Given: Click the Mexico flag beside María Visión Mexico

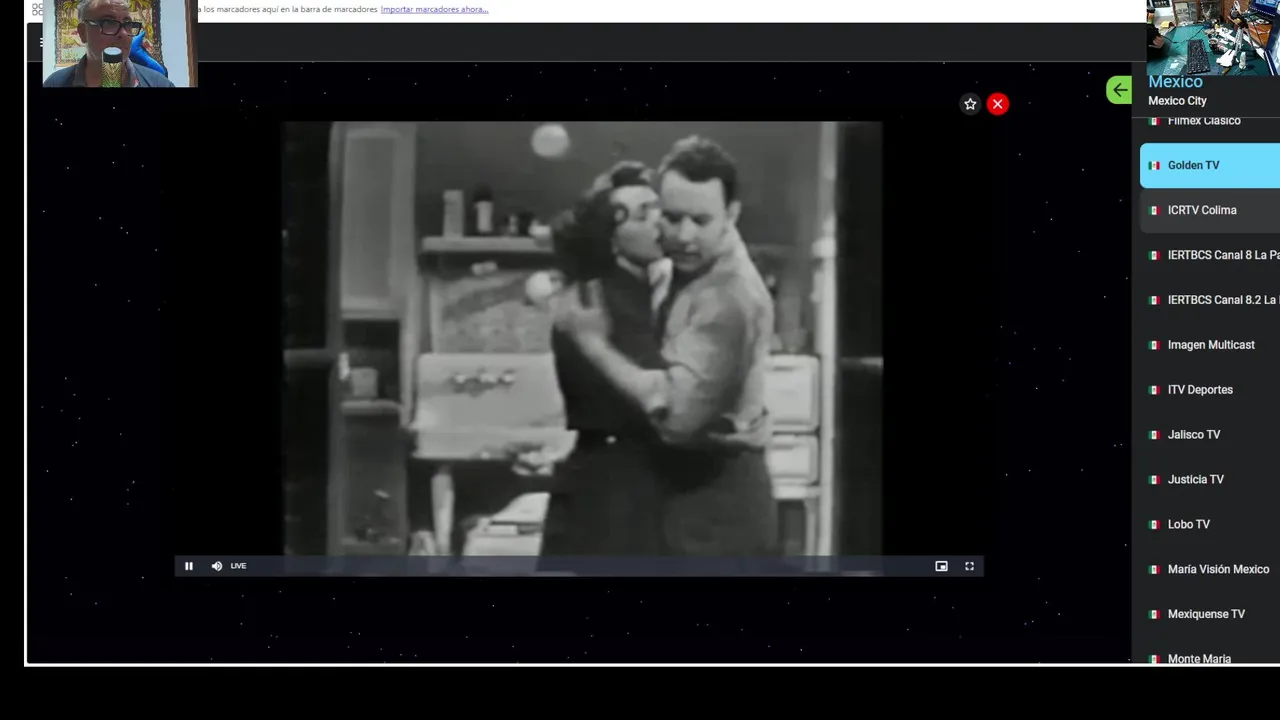Looking at the screenshot, I should pyautogui.click(x=1154, y=571).
